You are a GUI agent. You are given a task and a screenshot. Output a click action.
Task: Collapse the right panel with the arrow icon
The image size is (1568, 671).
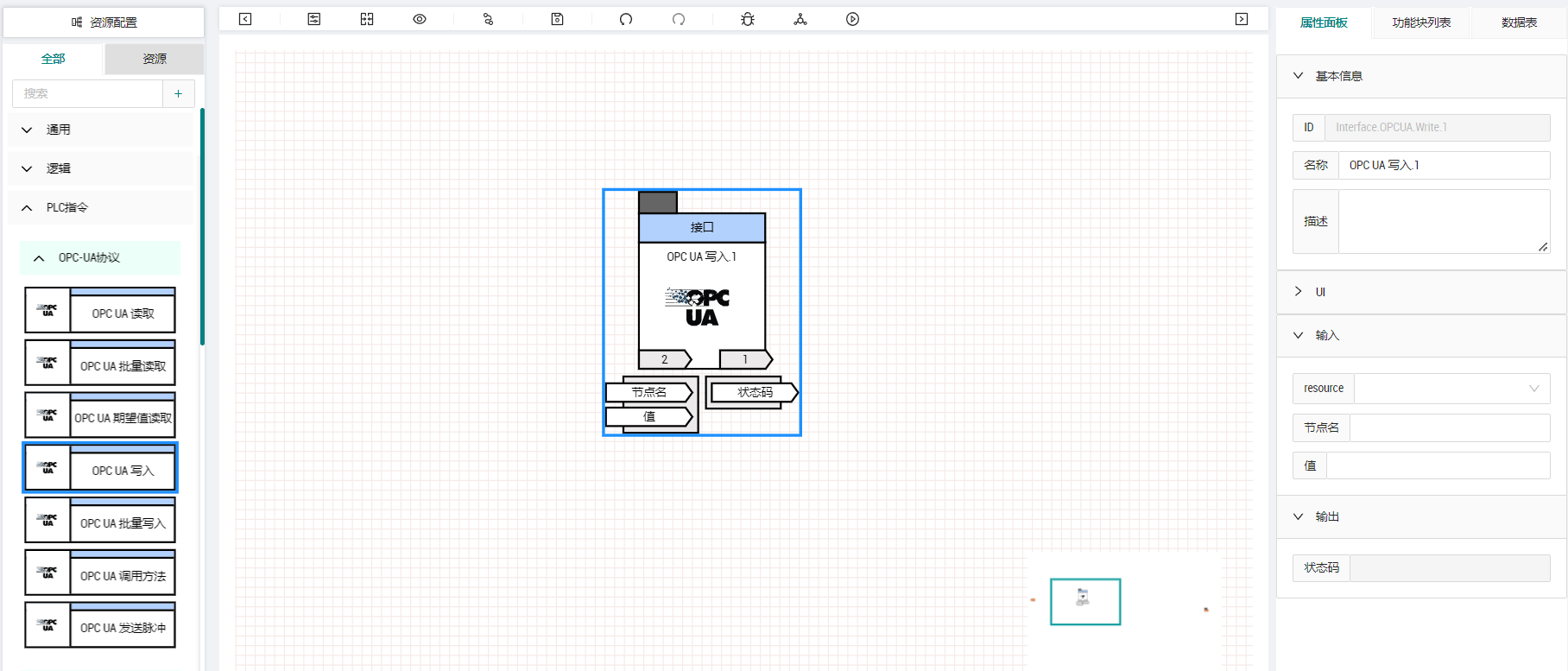click(x=1242, y=19)
